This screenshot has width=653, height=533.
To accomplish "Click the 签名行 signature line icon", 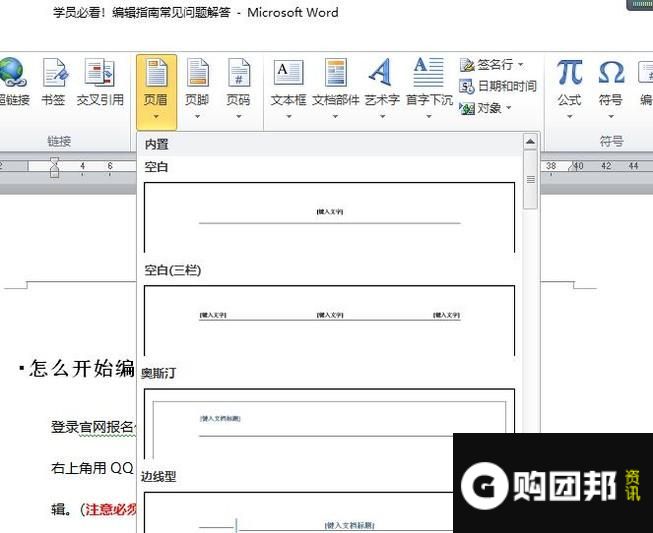I will coord(466,65).
